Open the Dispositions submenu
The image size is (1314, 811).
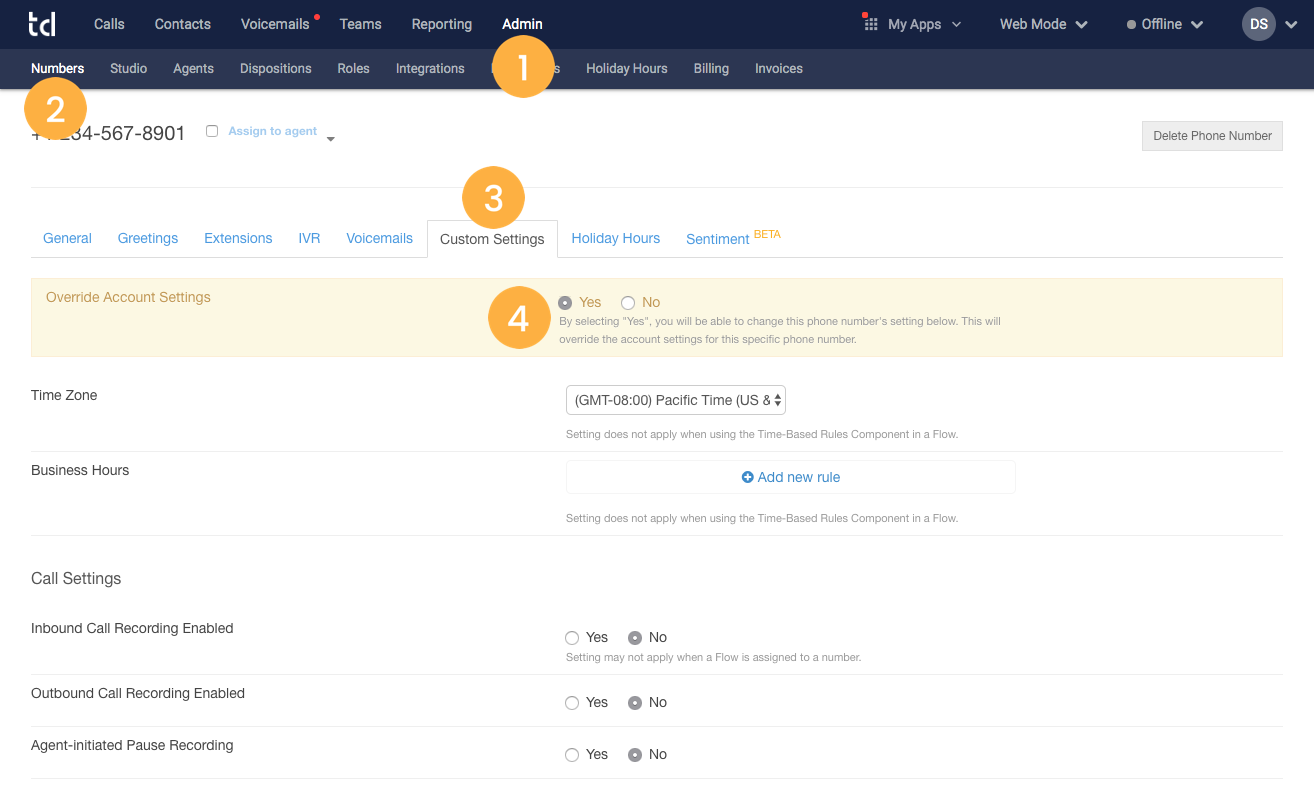(276, 69)
